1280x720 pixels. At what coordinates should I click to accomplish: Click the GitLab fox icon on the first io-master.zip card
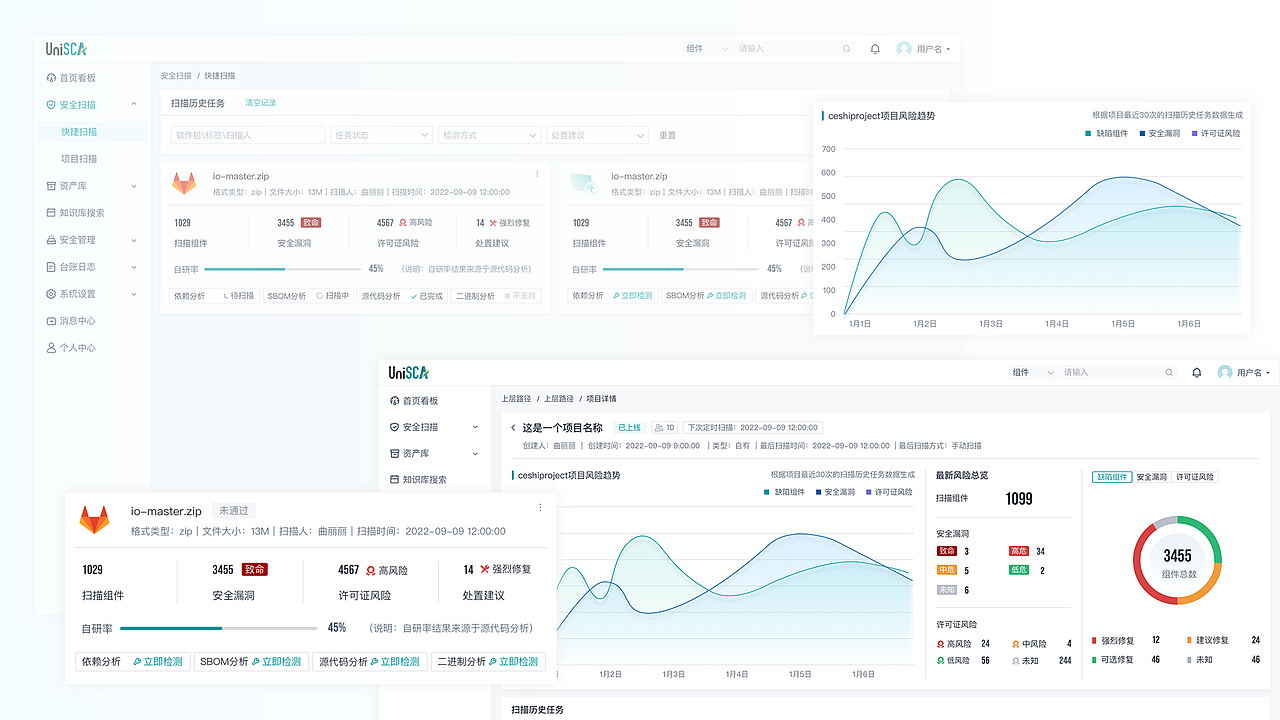tap(184, 183)
